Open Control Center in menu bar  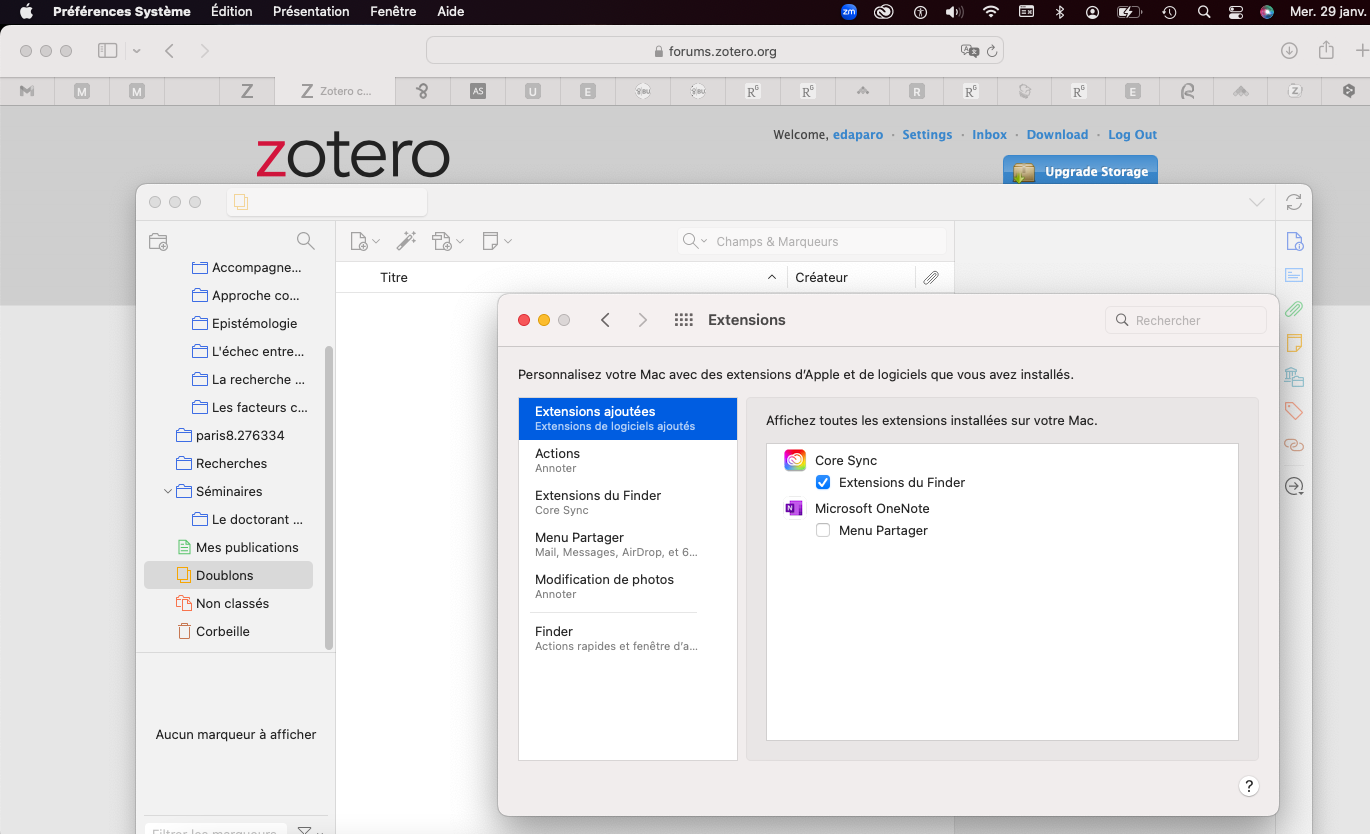pyautogui.click(x=1236, y=12)
